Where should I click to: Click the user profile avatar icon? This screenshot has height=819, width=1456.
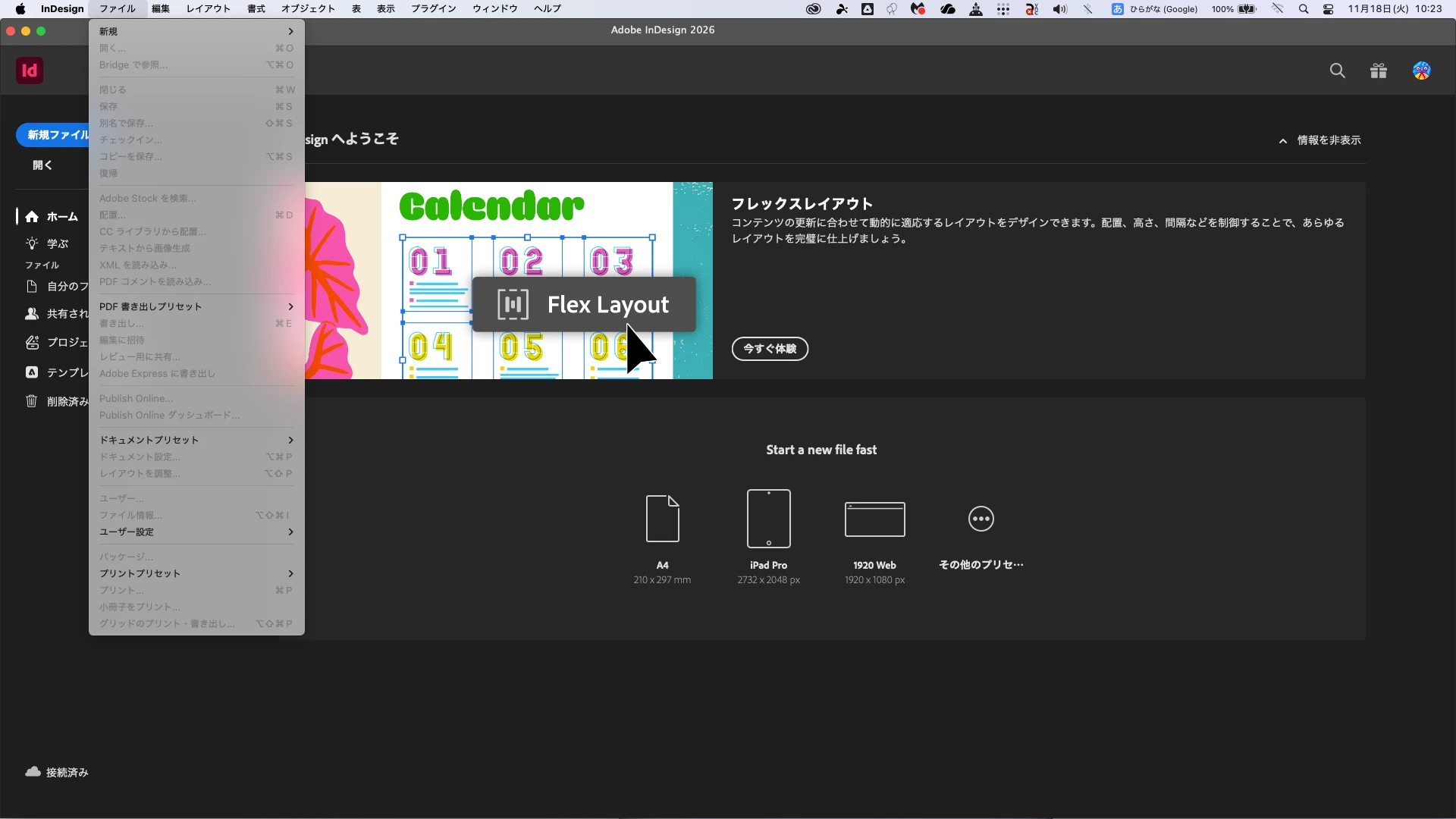tap(1421, 71)
